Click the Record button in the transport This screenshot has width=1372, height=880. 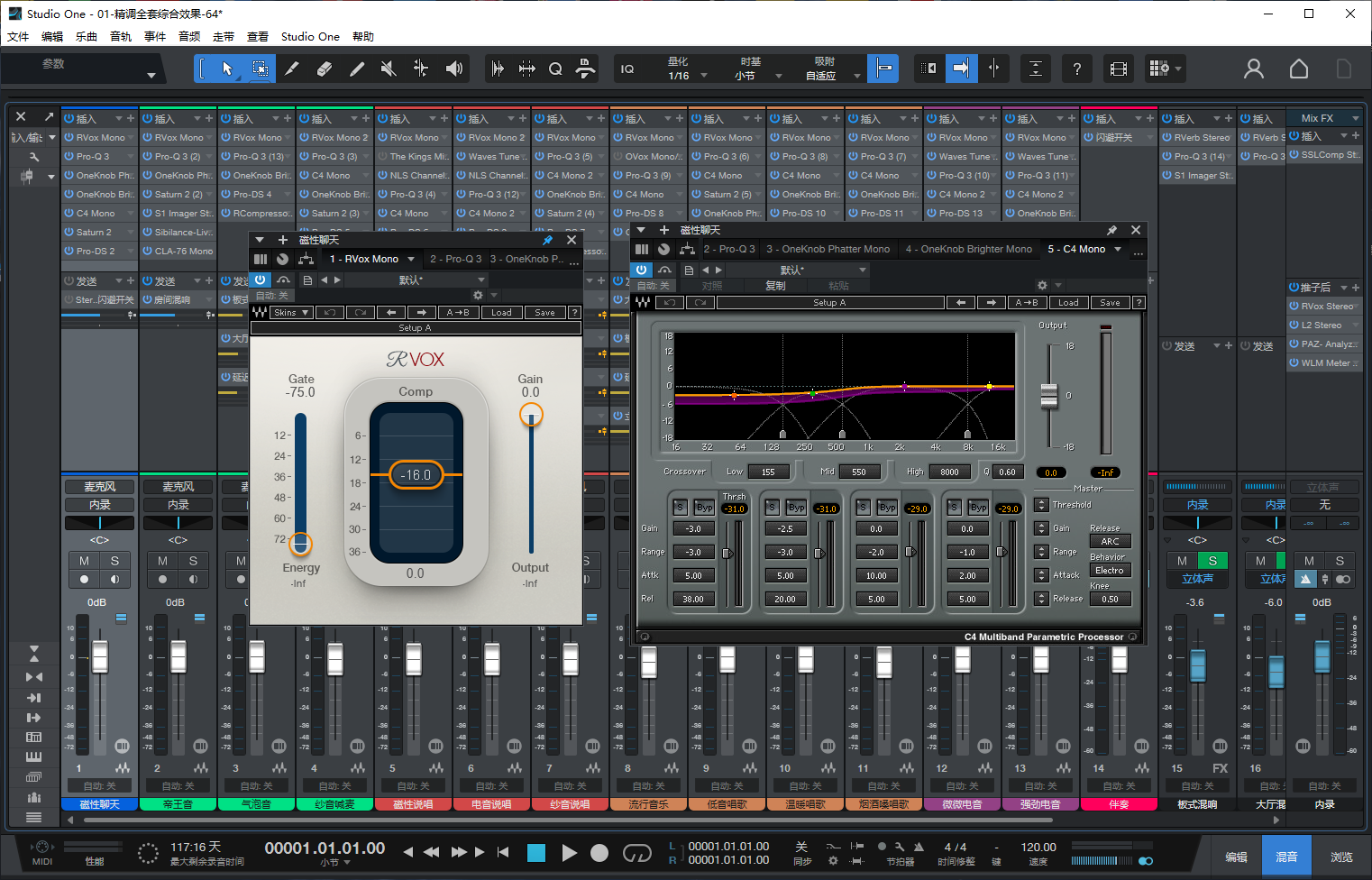pos(599,852)
